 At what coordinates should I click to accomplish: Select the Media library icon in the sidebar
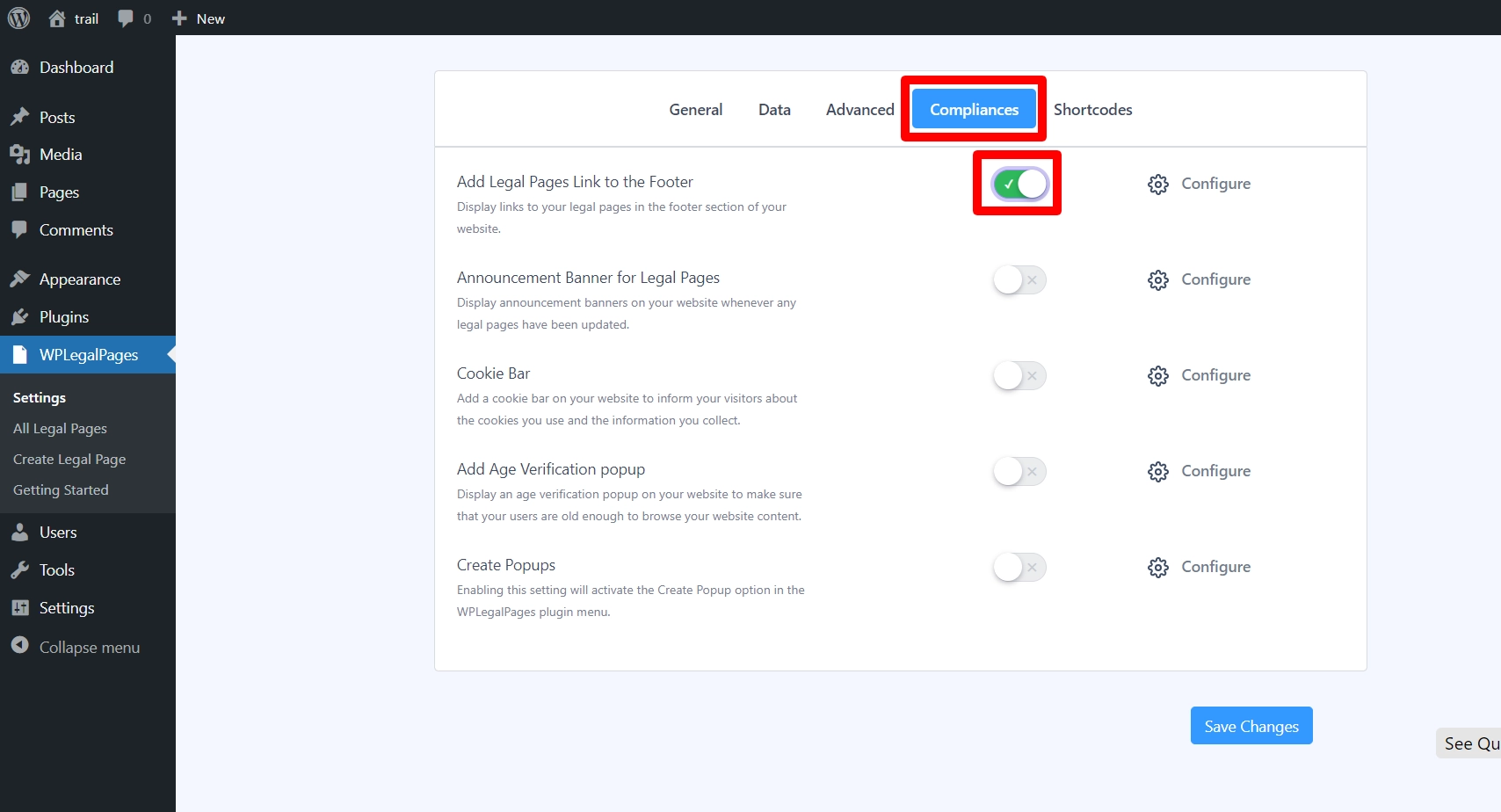20,154
